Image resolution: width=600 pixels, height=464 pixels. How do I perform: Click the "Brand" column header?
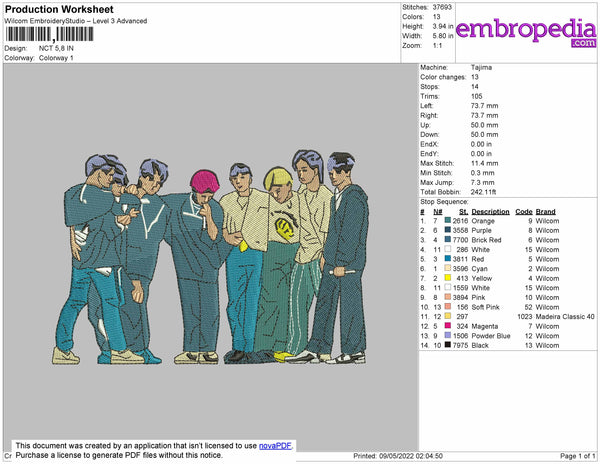click(546, 212)
